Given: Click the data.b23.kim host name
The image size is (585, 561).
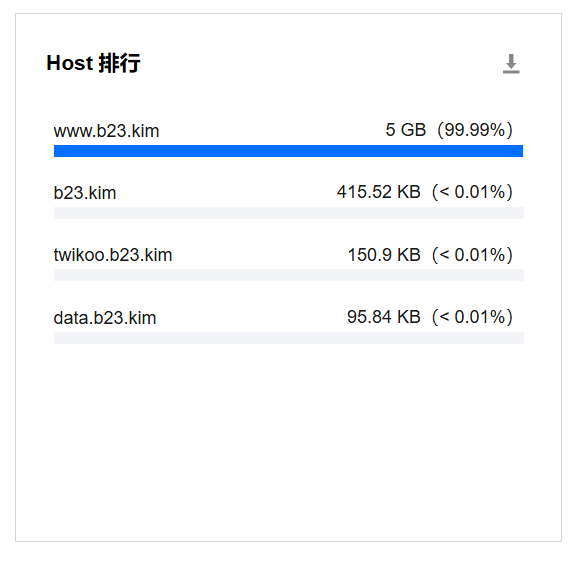Looking at the screenshot, I should [x=104, y=318].
